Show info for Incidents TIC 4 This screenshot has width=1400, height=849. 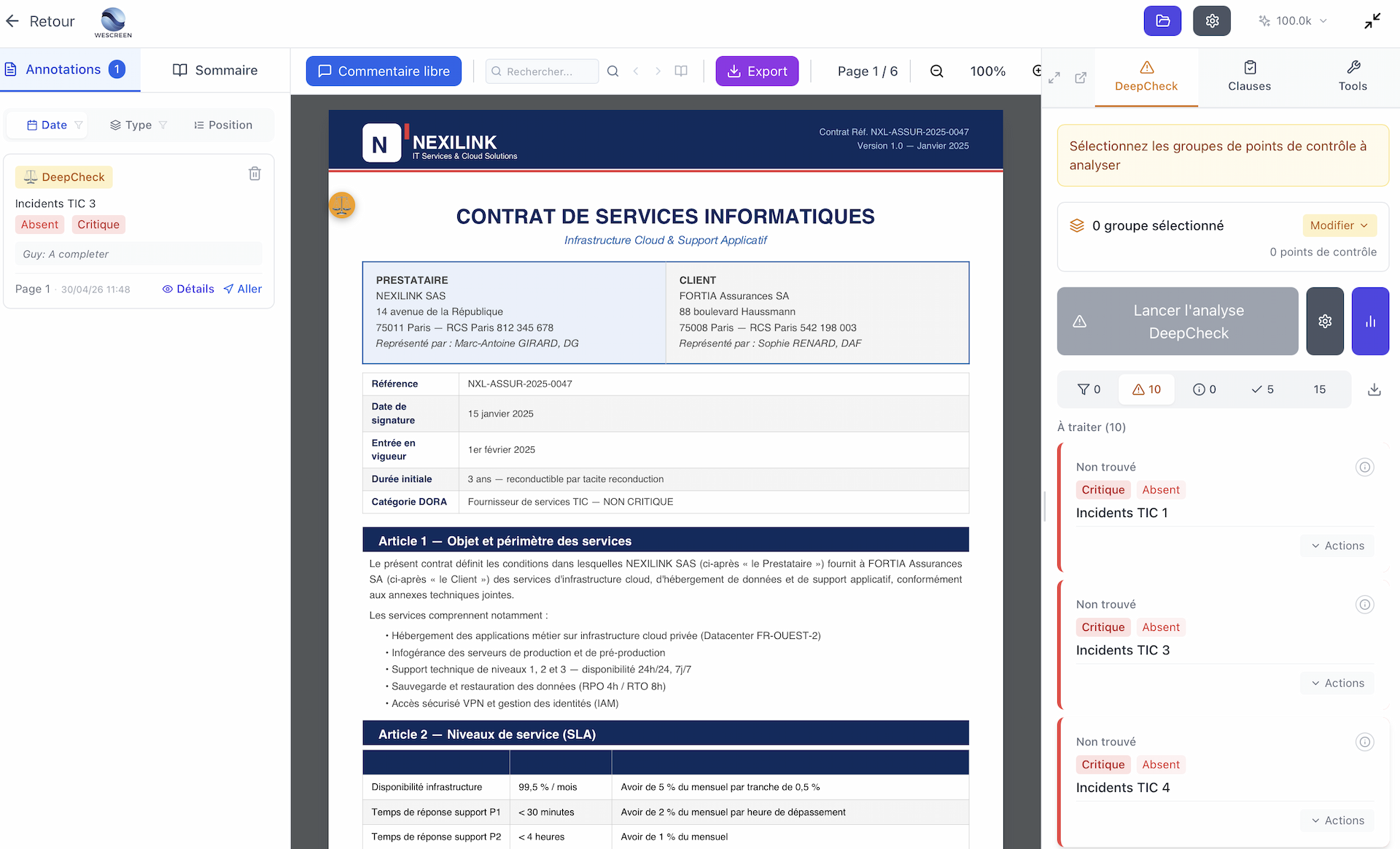[1365, 742]
